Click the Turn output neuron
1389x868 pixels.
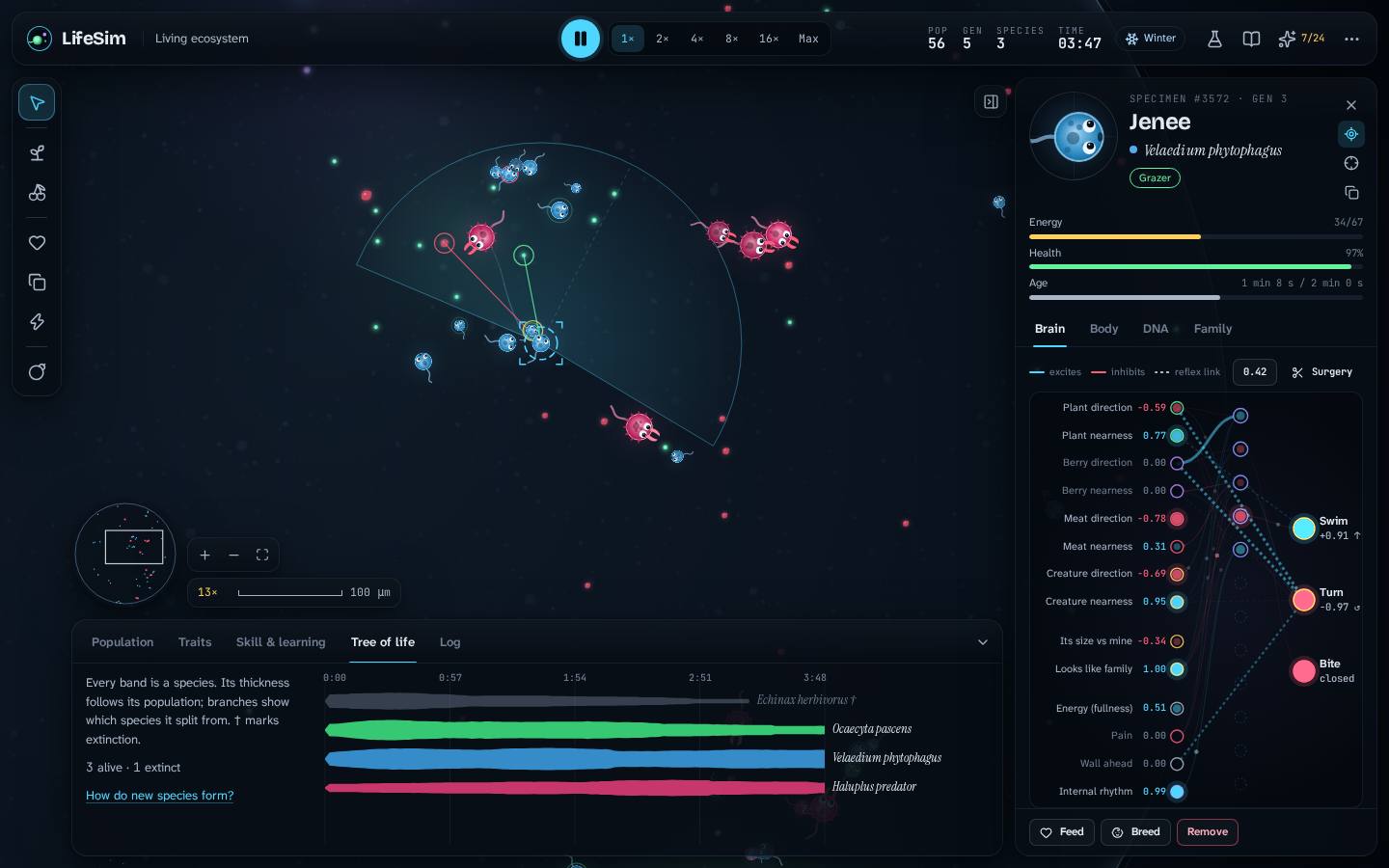pyautogui.click(x=1304, y=599)
